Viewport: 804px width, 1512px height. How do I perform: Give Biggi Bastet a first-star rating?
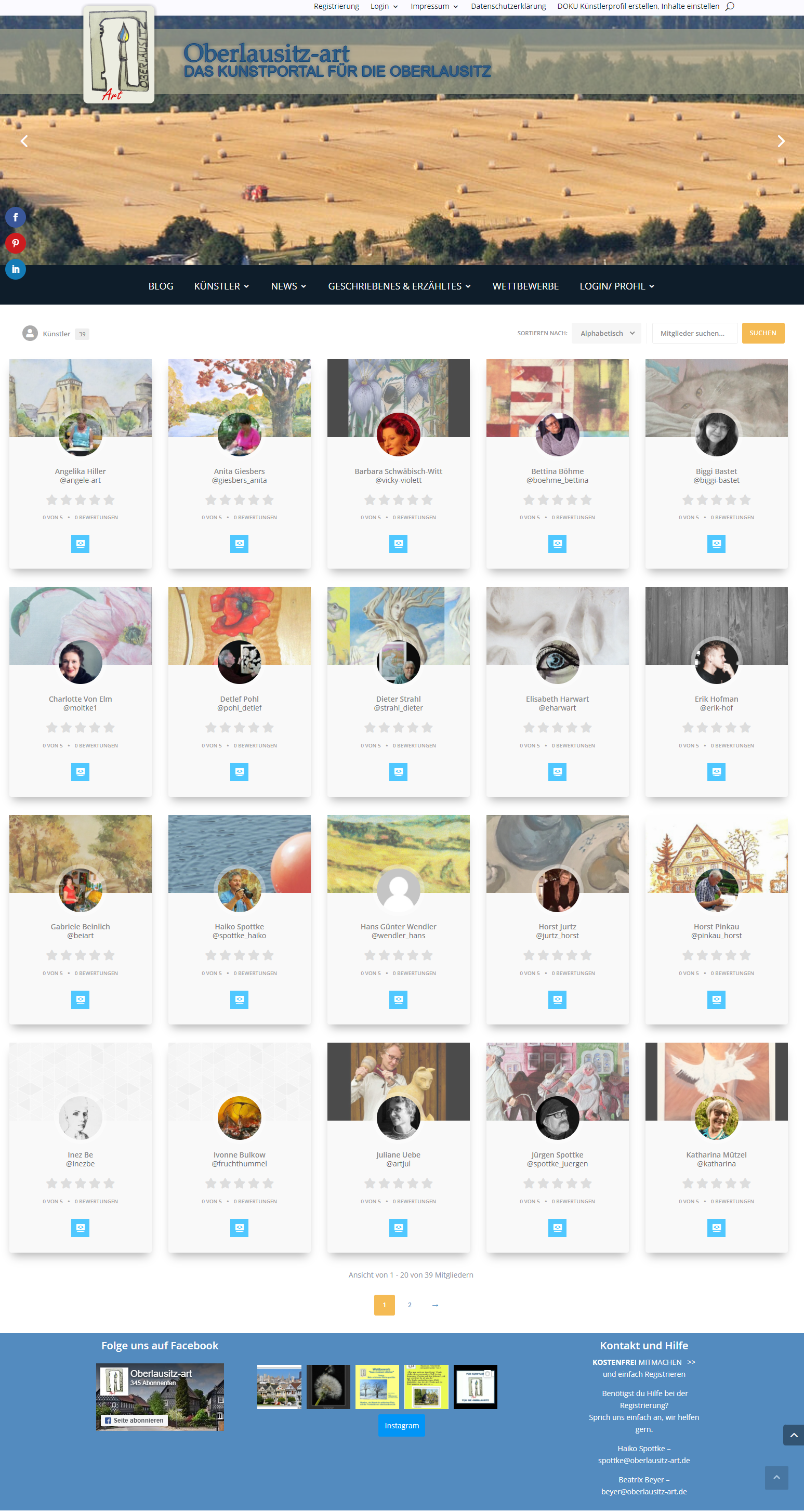click(688, 499)
